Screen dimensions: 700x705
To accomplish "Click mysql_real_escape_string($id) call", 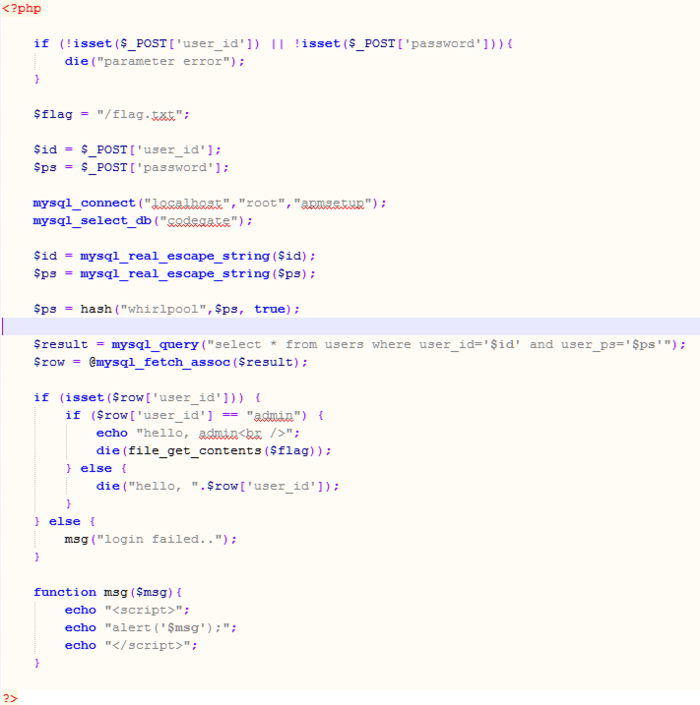I will pyautogui.click(x=197, y=256).
